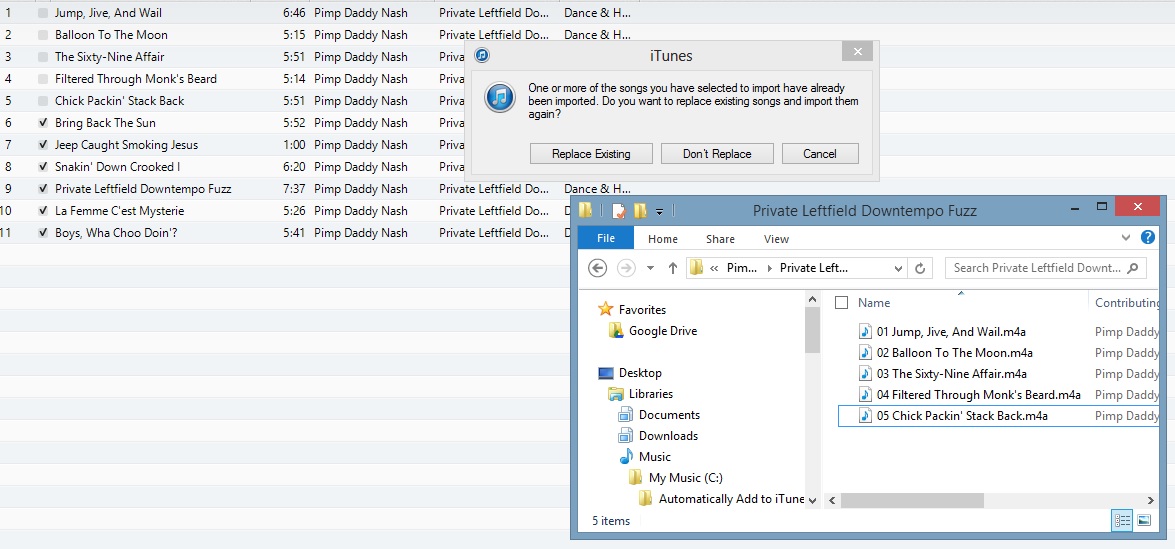Toggle checkbox for Filtered Through Monk's Beard
The width and height of the screenshot is (1175, 549).
click(x=43, y=79)
